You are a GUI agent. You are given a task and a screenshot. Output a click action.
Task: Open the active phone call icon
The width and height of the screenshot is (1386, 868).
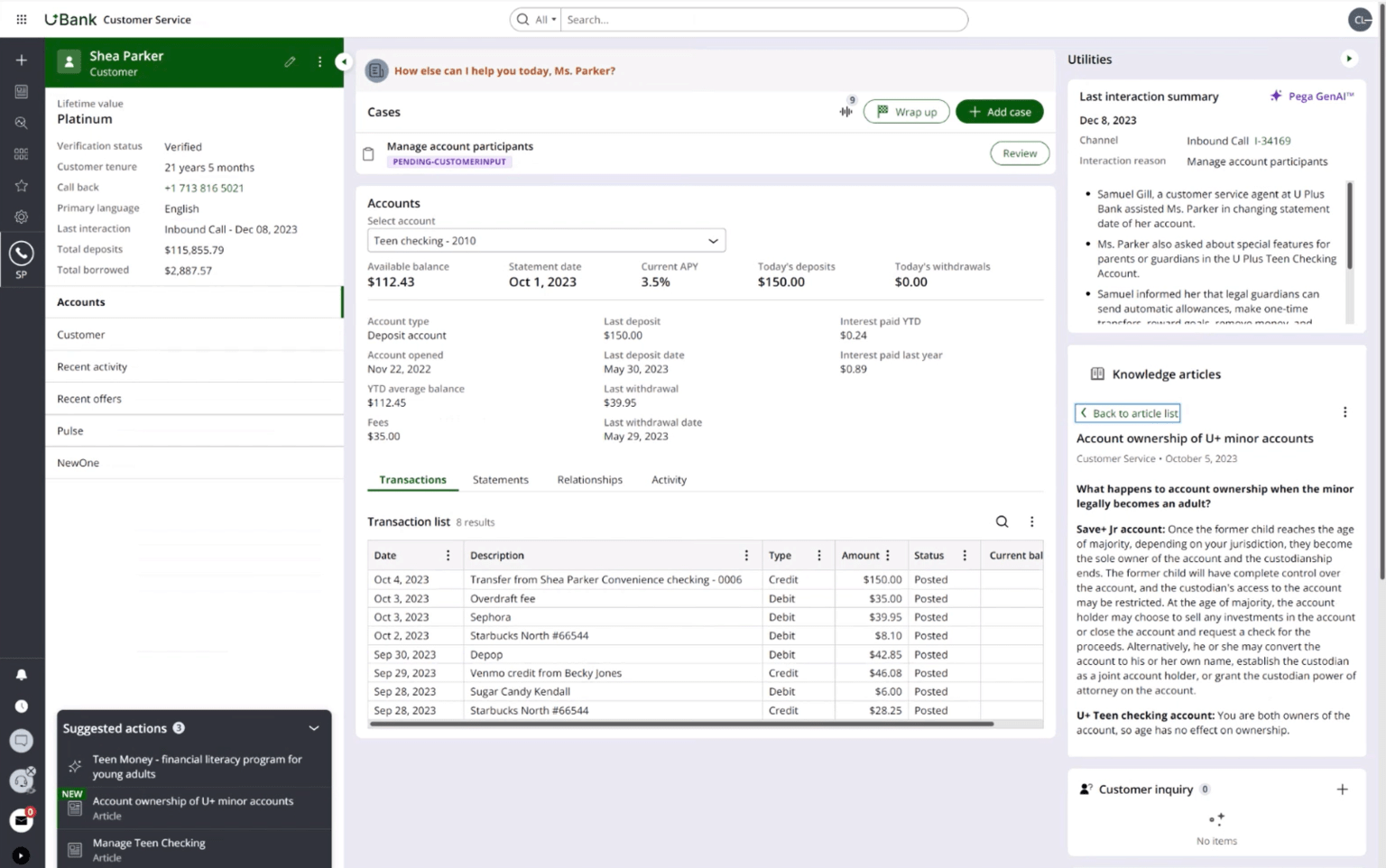[22, 254]
